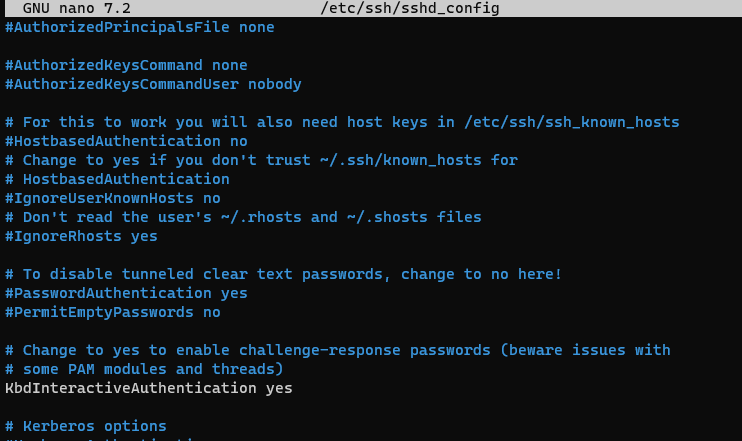Click the /etc/ssh/ssh_known_hosts path in comment
742x441 pixels.
click(x=572, y=122)
